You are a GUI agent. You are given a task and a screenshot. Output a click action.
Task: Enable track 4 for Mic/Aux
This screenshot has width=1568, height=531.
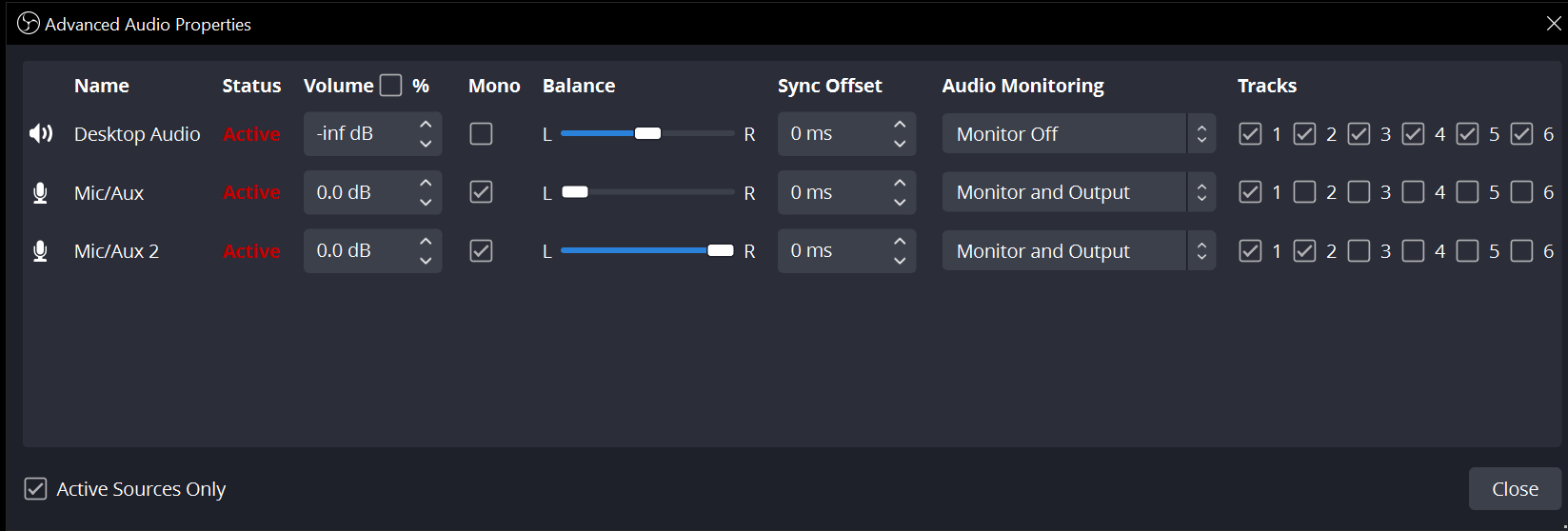pyautogui.click(x=1413, y=192)
